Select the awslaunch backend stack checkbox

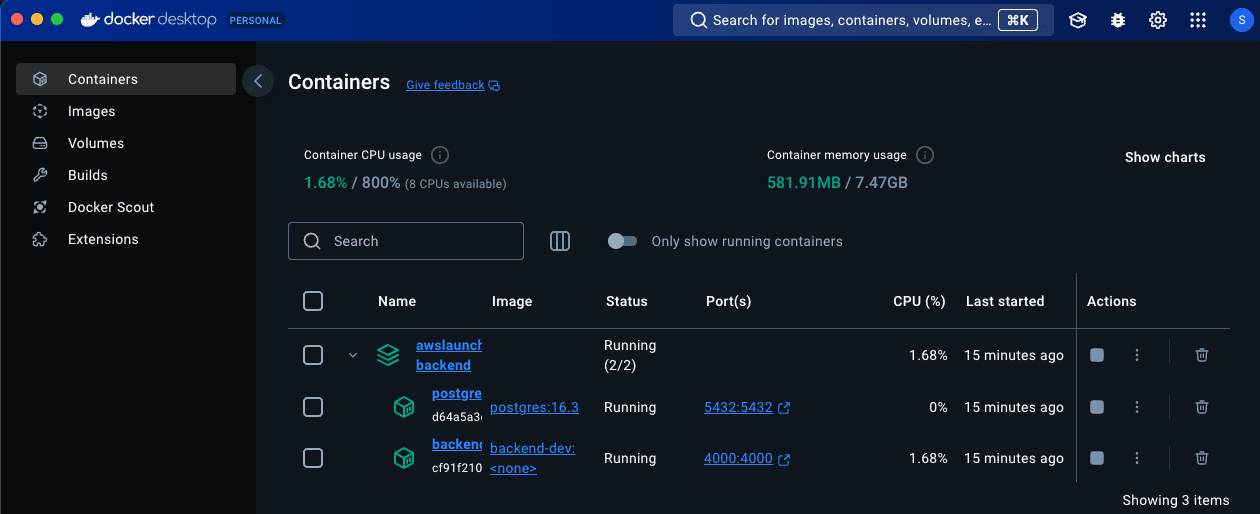[x=313, y=355]
